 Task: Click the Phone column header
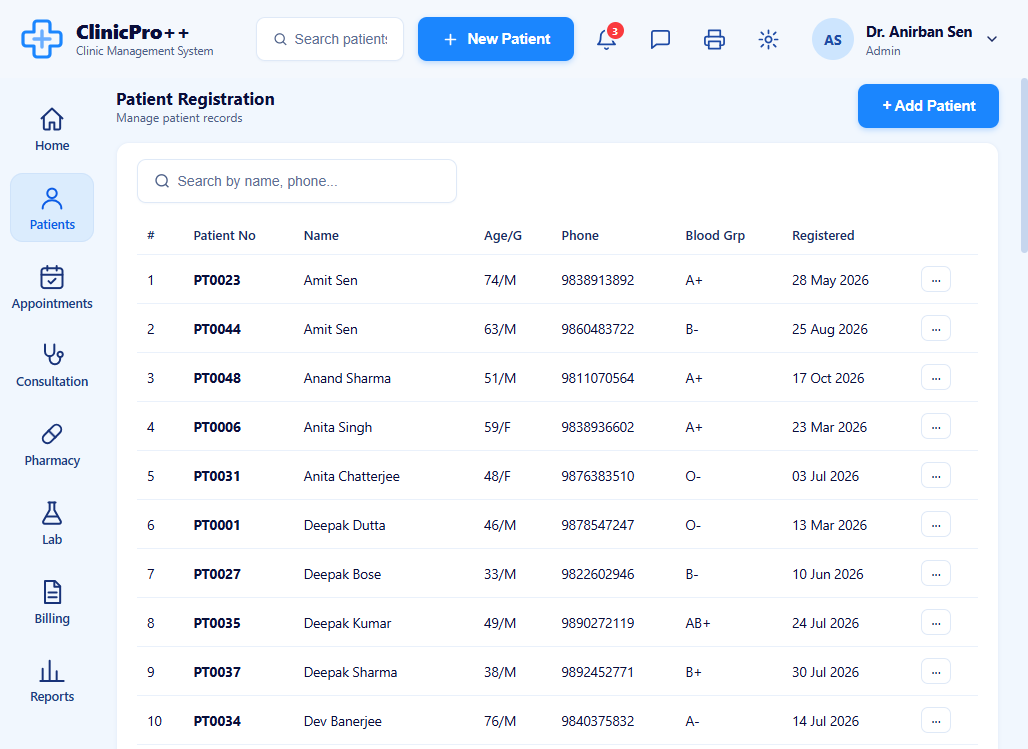pyautogui.click(x=580, y=235)
